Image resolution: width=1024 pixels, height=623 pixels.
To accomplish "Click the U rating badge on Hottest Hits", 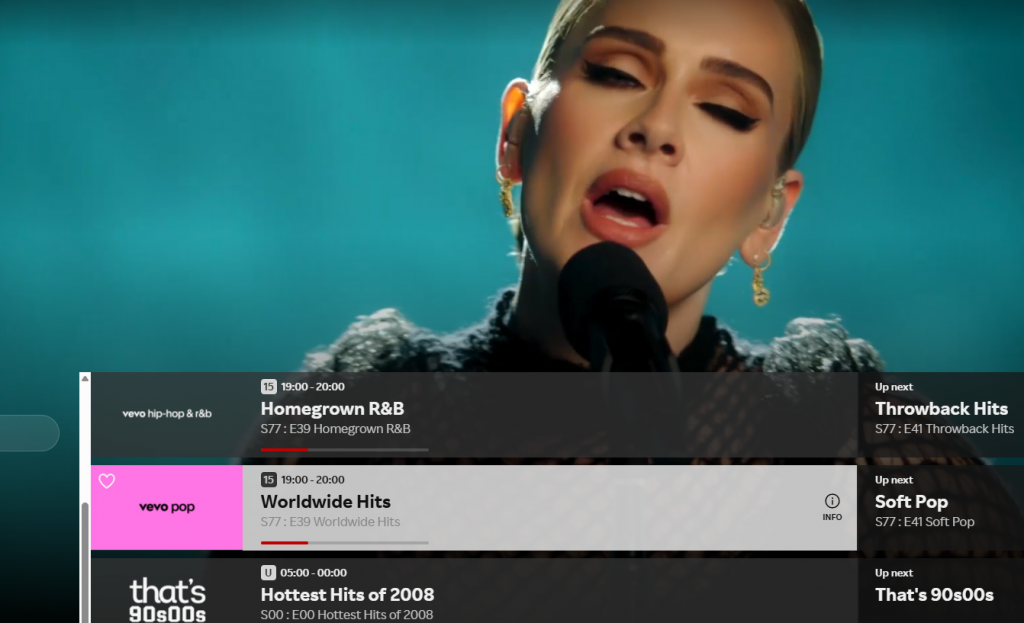I will 268,573.
